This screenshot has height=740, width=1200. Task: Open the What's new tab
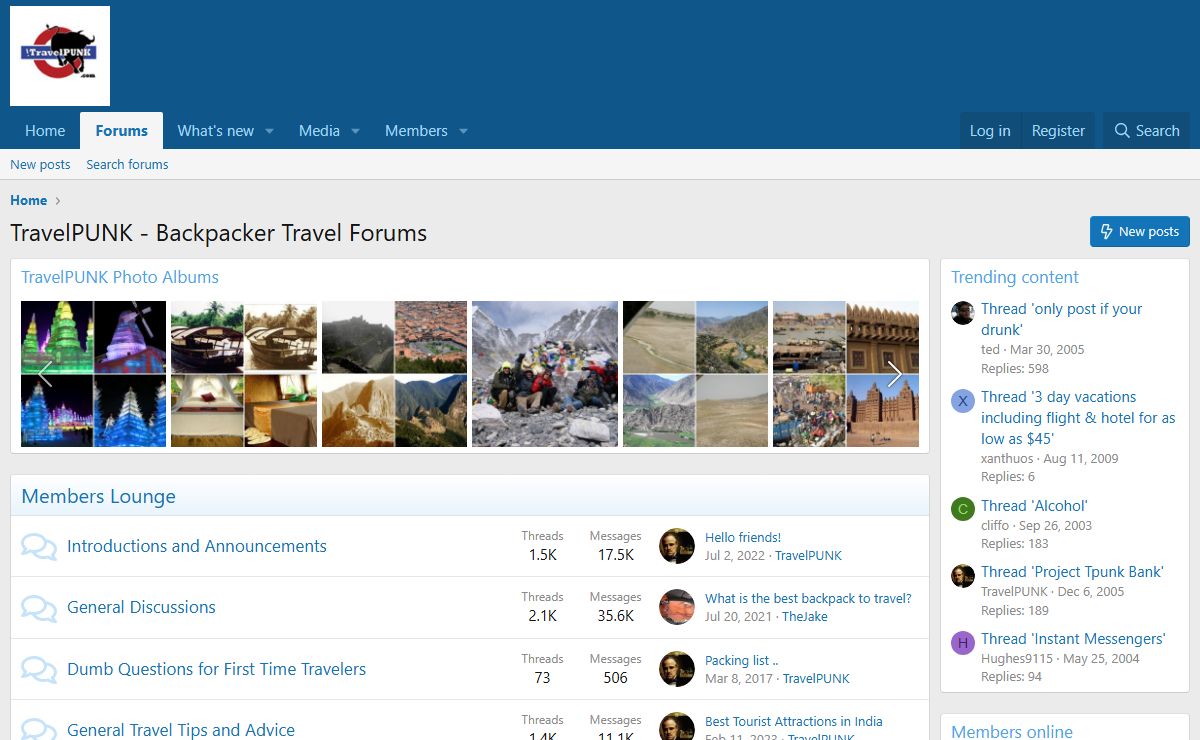click(x=216, y=131)
